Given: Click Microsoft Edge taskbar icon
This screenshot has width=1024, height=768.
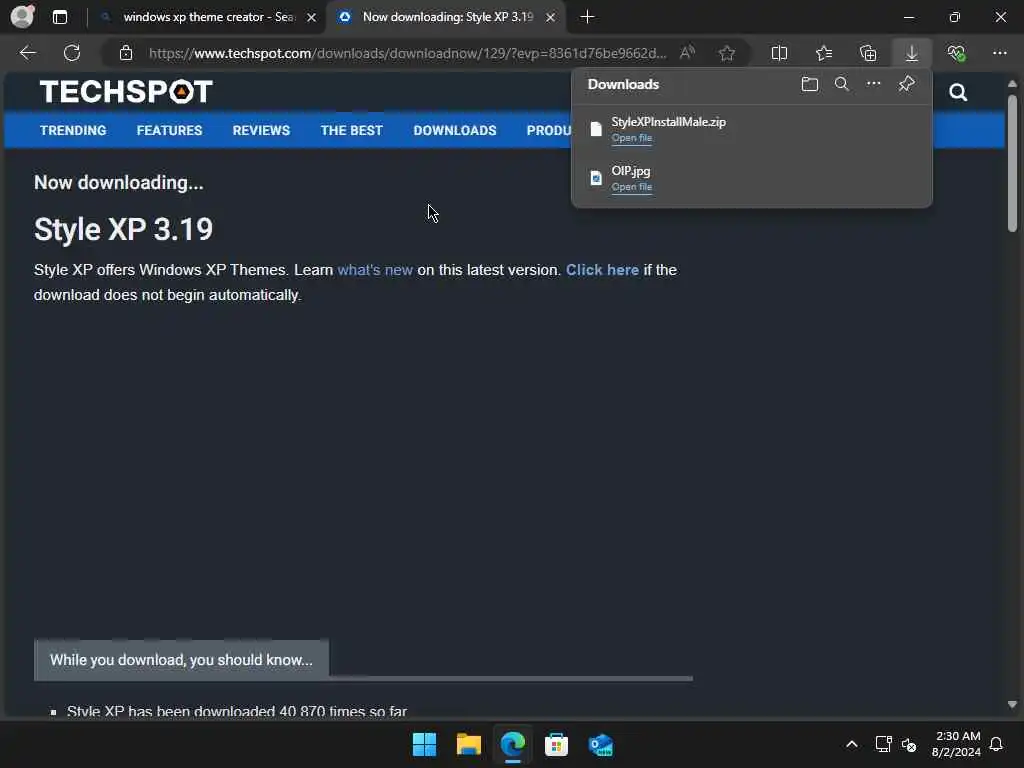Looking at the screenshot, I should (513, 744).
